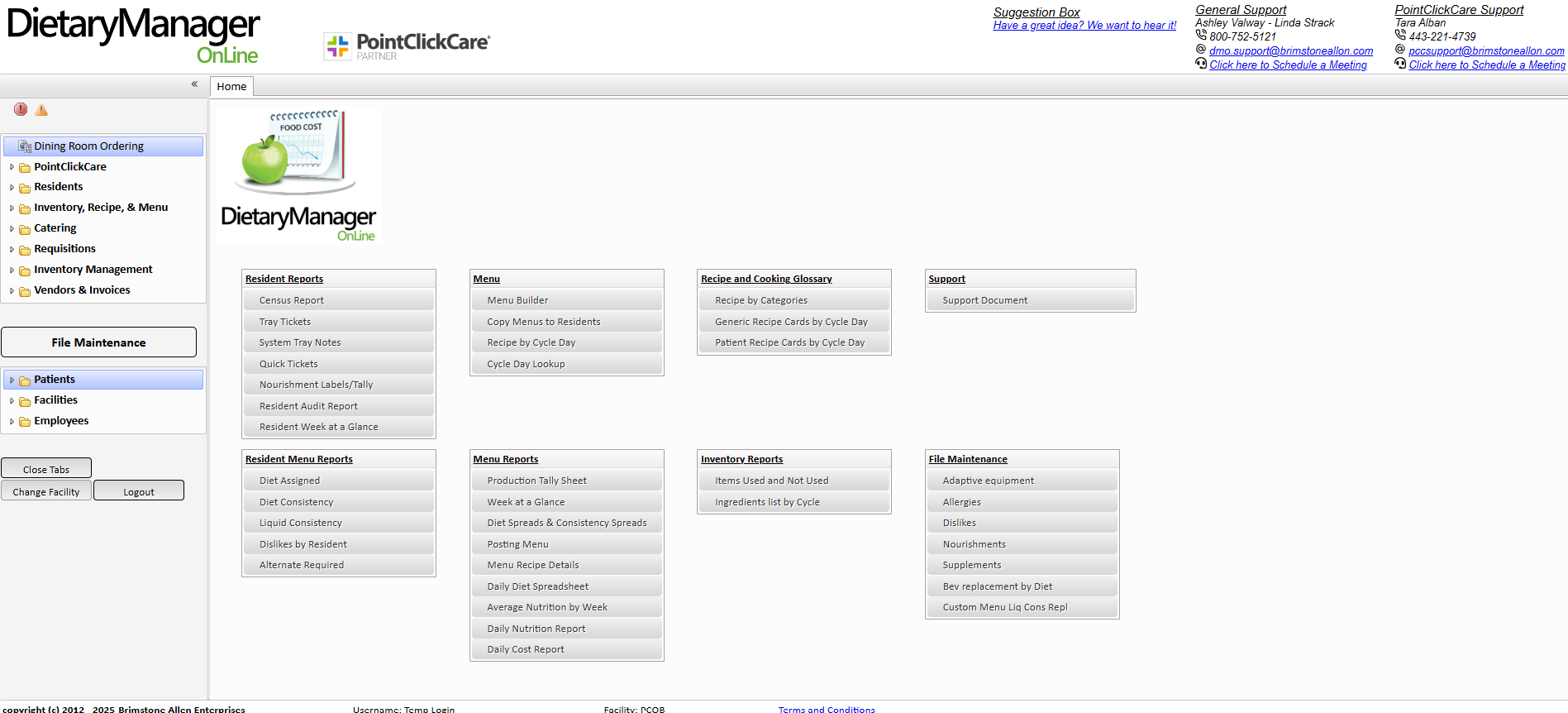This screenshot has width=1568, height=713.
Task: Click the Close Tabs button
Action: [x=46, y=469]
